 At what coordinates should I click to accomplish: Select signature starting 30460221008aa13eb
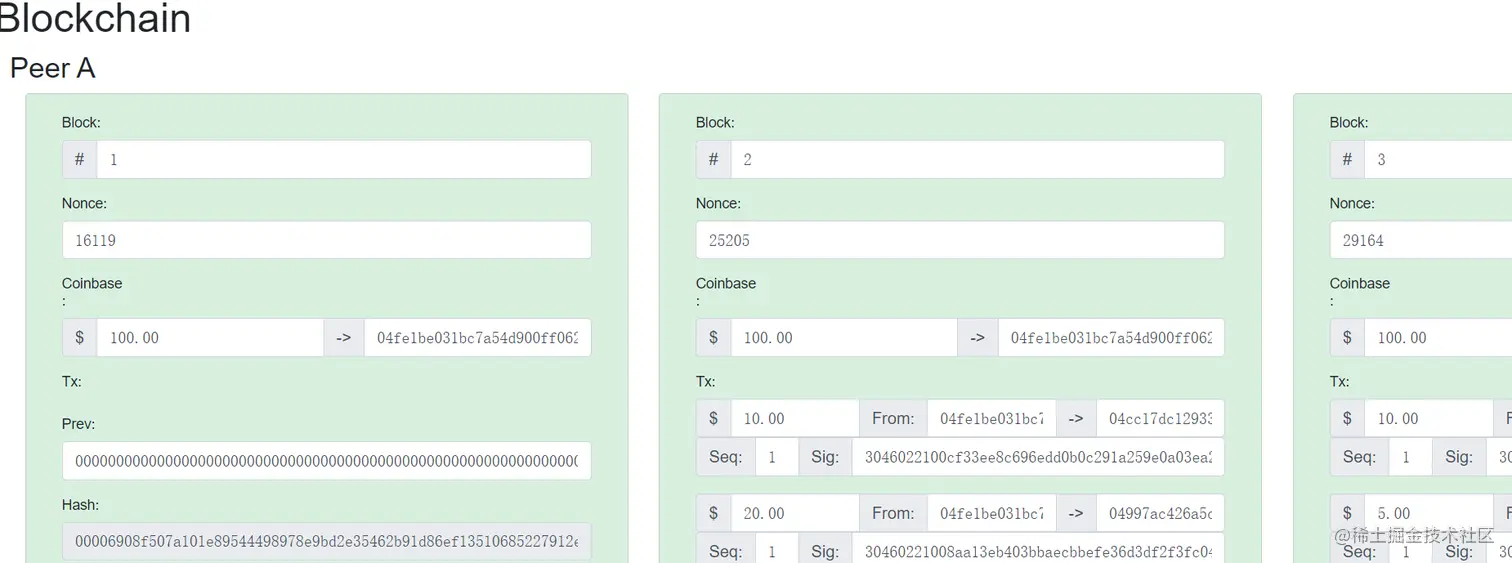click(1038, 550)
